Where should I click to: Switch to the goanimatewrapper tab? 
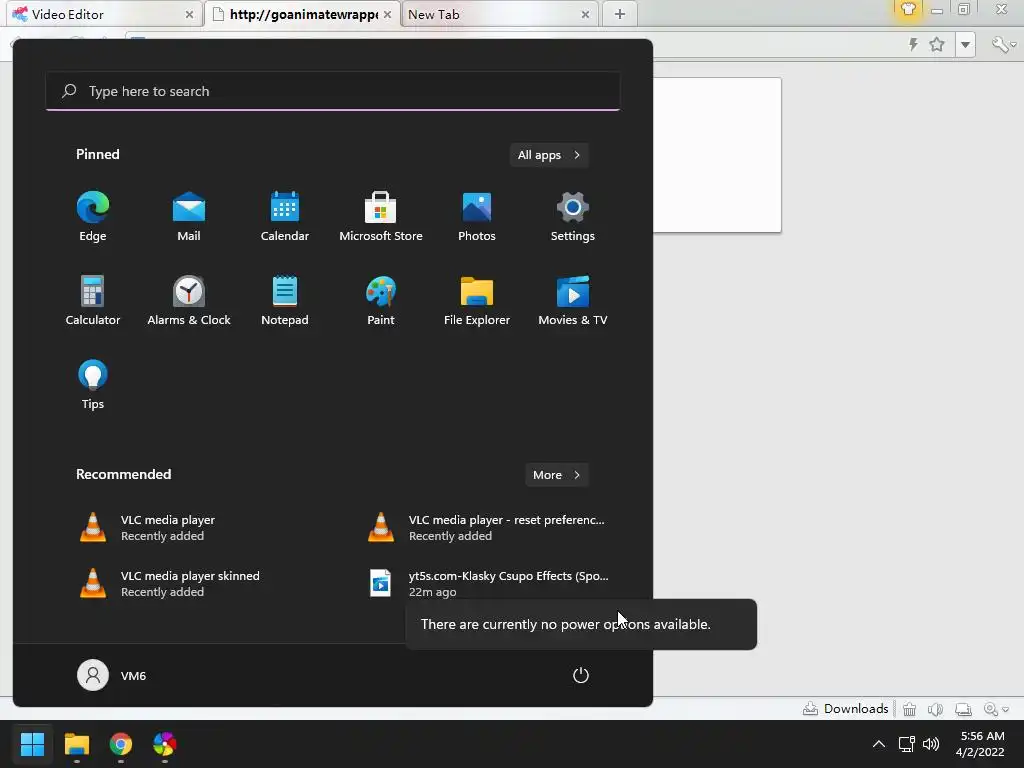tap(302, 14)
